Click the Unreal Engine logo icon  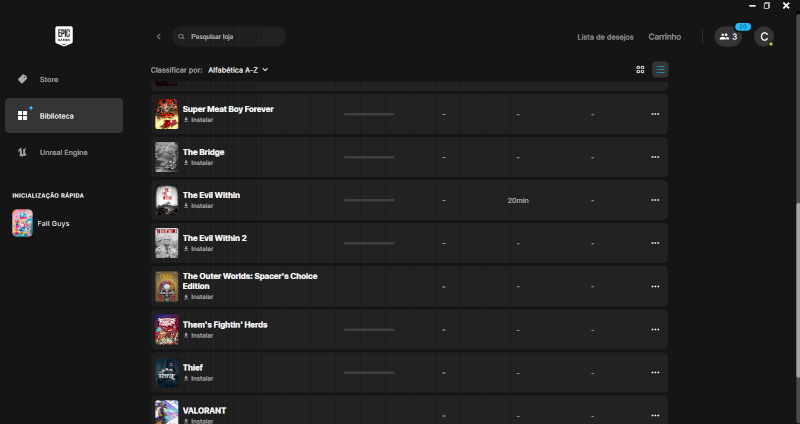pyautogui.click(x=22, y=153)
